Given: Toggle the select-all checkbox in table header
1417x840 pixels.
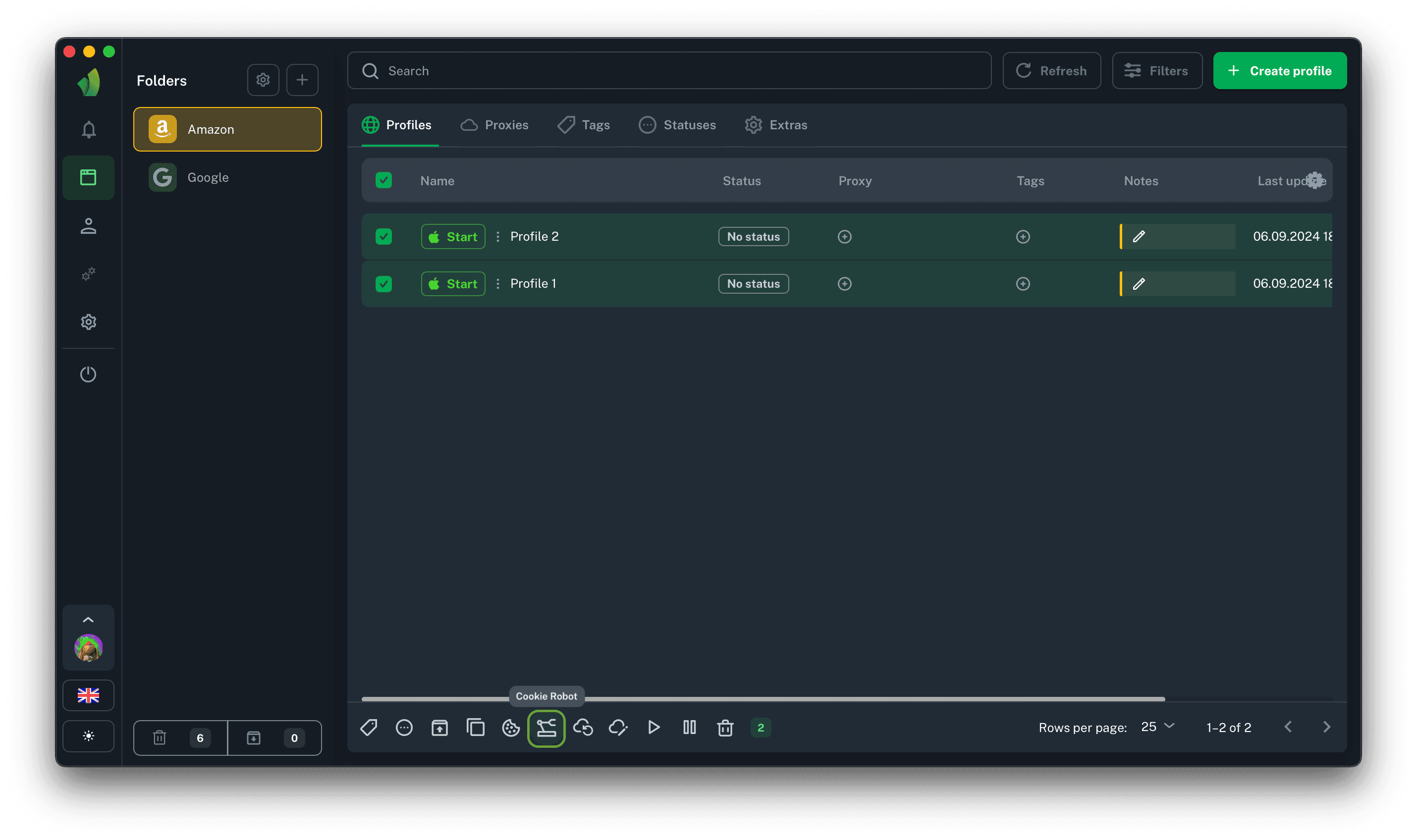Looking at the screenshot, I should pyautogui.click(x=383, y=181).
